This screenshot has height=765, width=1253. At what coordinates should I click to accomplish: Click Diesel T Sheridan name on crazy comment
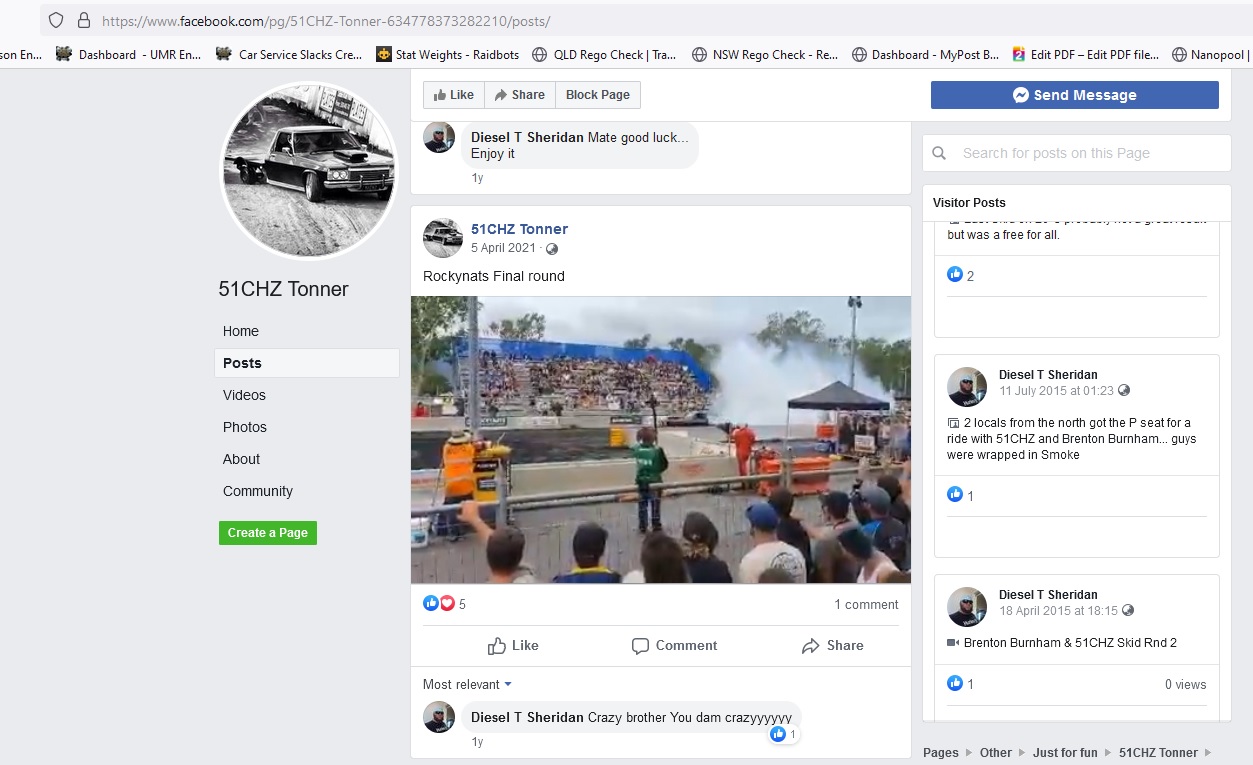tap(527, 717)
